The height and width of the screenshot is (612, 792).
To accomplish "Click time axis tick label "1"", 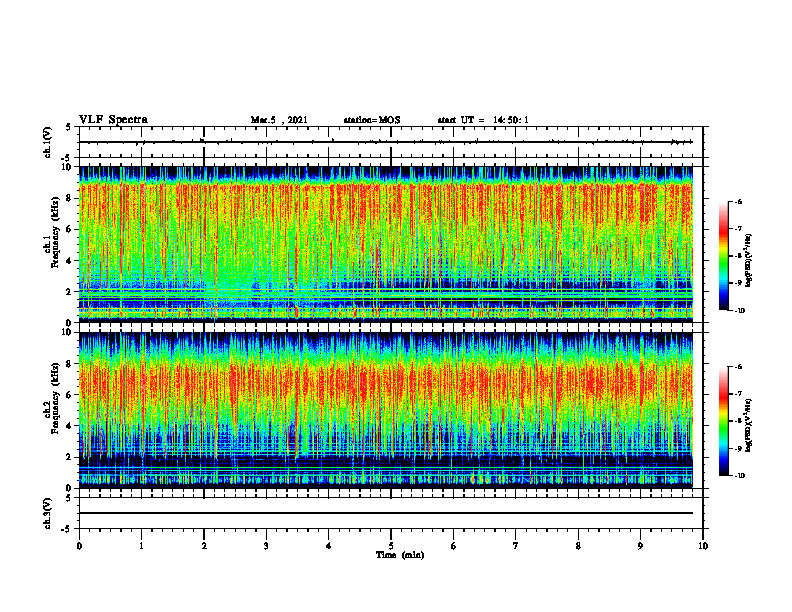I will click(141, 546).
